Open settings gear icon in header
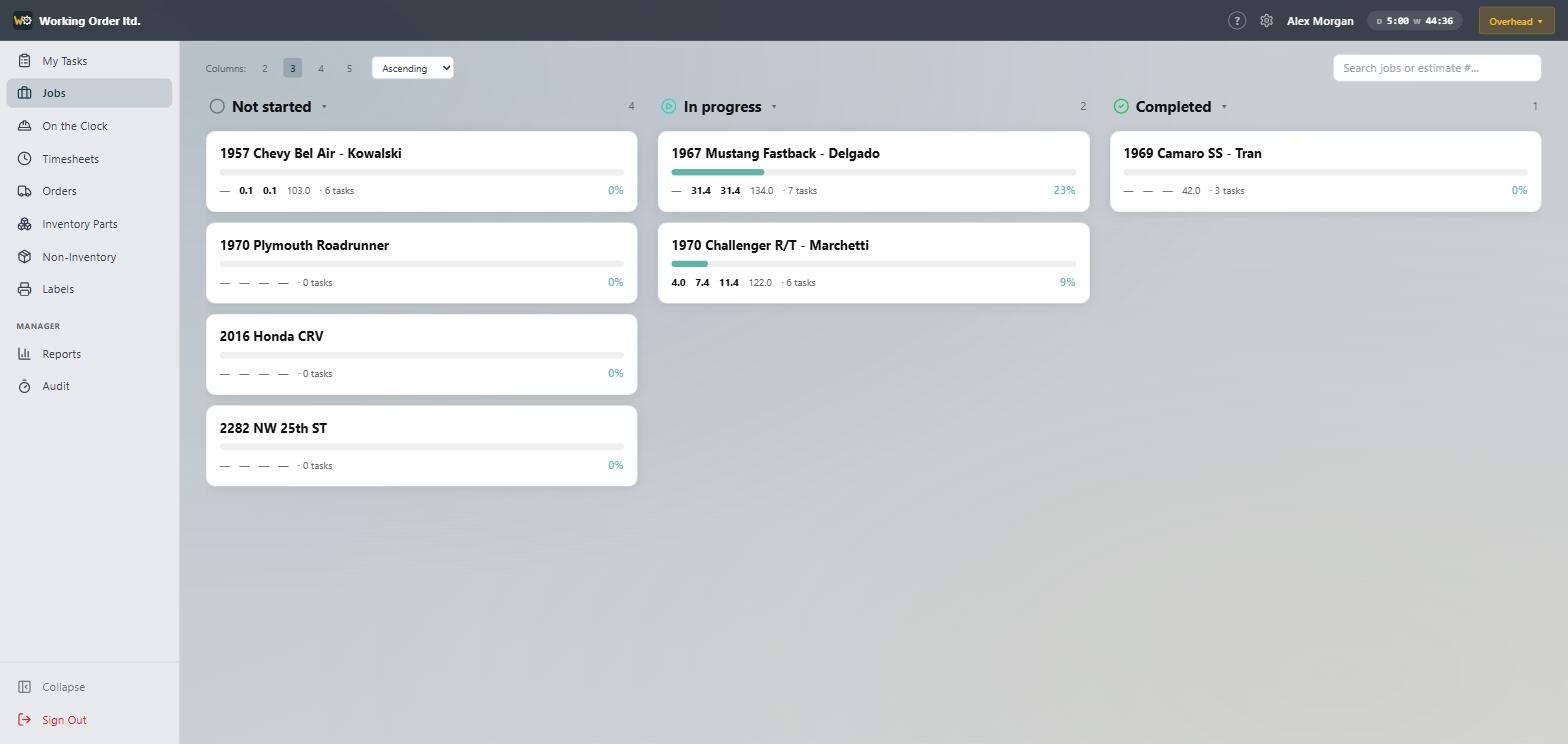 click(x=1266, y=21)
